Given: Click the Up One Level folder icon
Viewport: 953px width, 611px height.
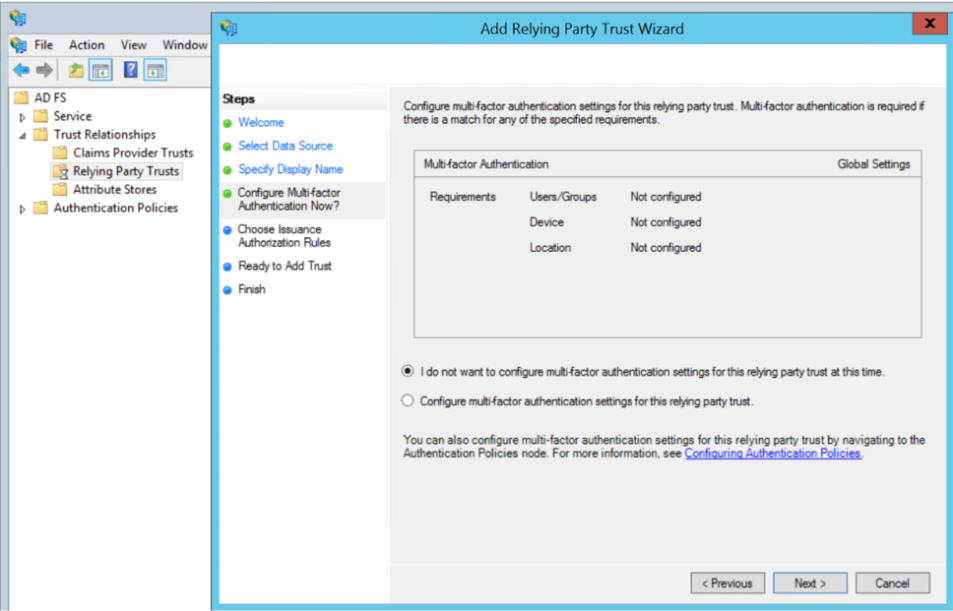Looking at the screenshot, I should click(76, 70).
